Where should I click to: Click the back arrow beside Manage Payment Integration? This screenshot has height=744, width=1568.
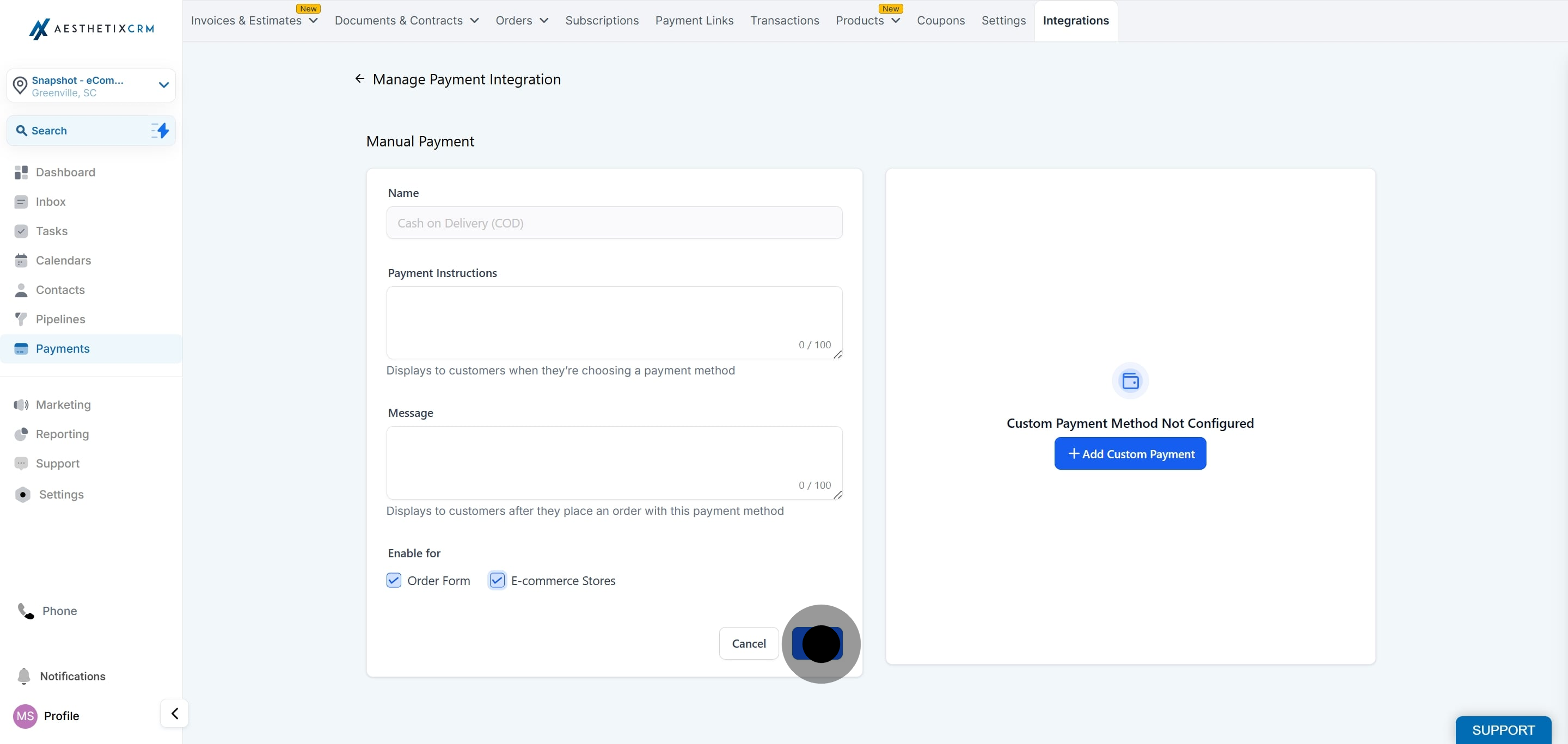pyautogui.click(x=360, y=78)
